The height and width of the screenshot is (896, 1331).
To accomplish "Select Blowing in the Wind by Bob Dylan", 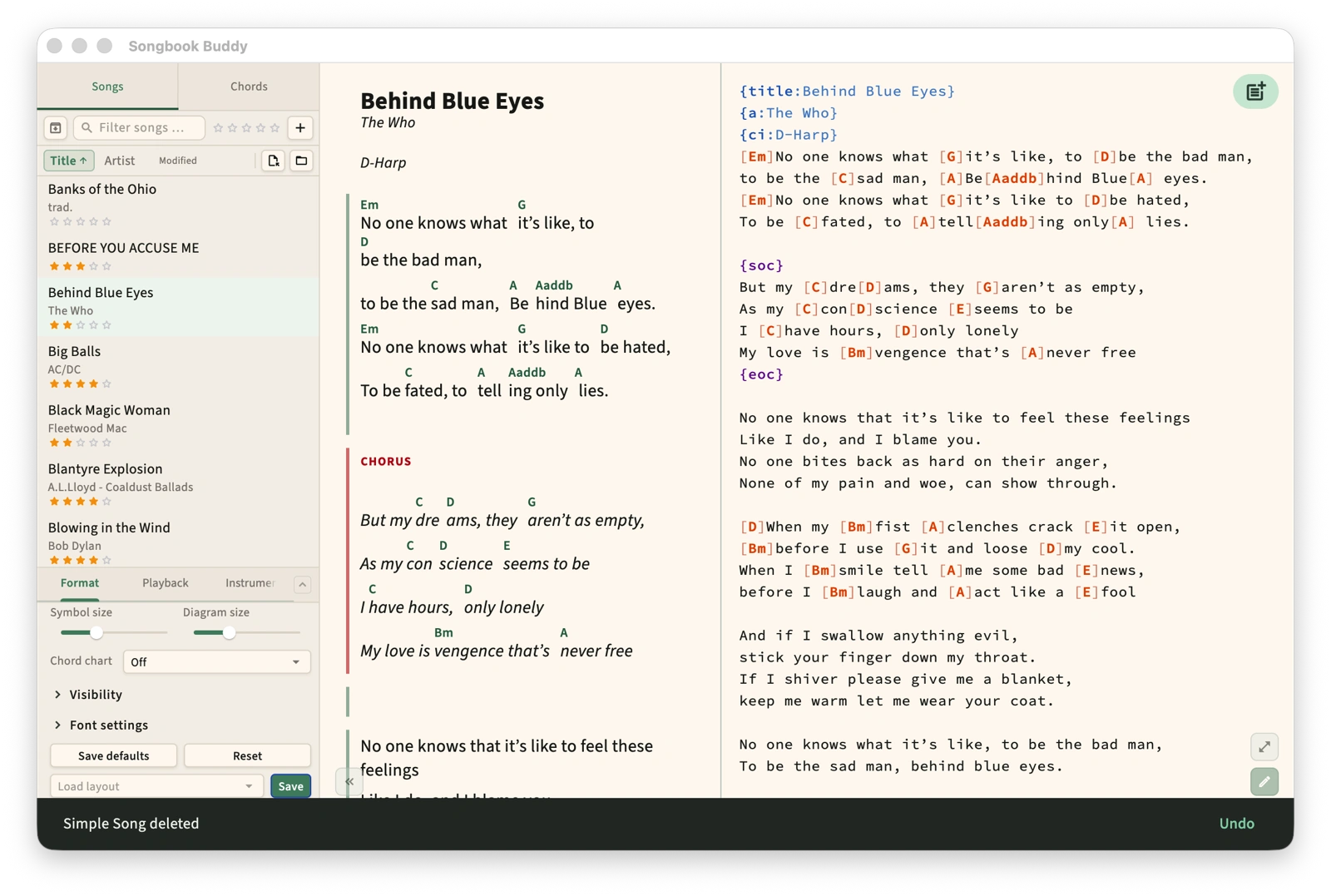I will pyautogui.click(x=178, y=542).
